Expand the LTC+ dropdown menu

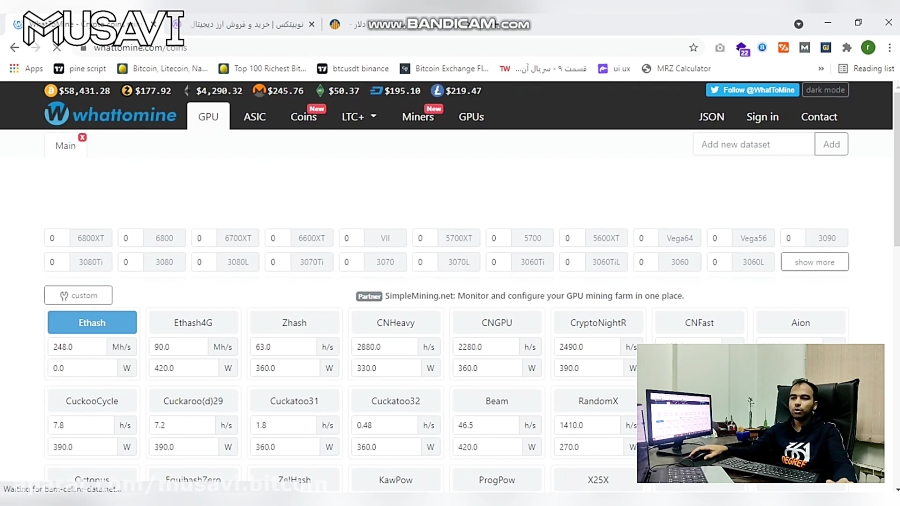coord(359,116)
